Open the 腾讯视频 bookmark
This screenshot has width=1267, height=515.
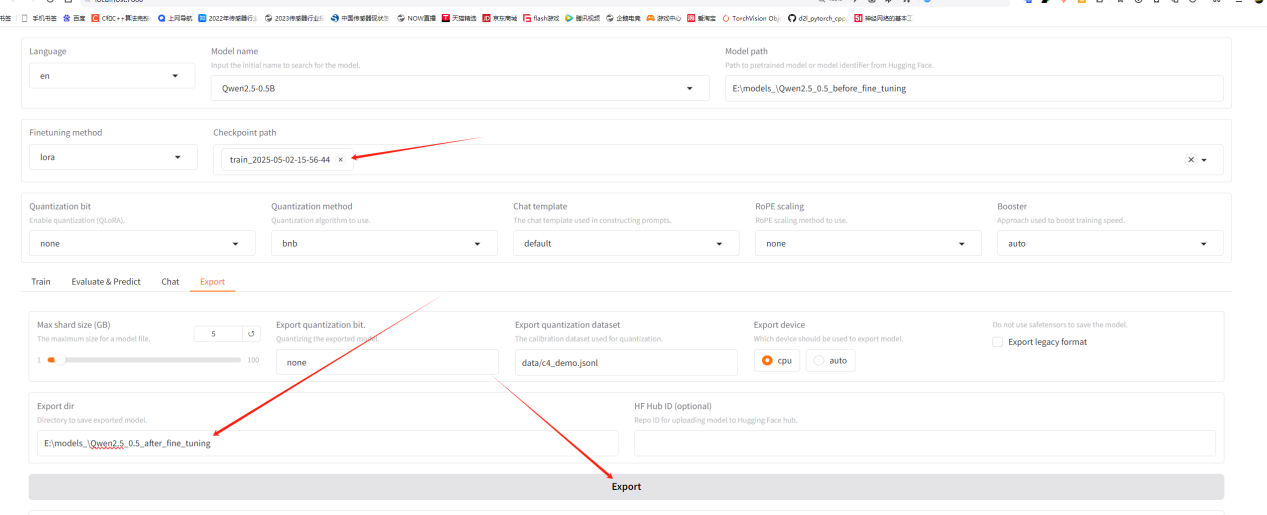[x=582, y=18]
